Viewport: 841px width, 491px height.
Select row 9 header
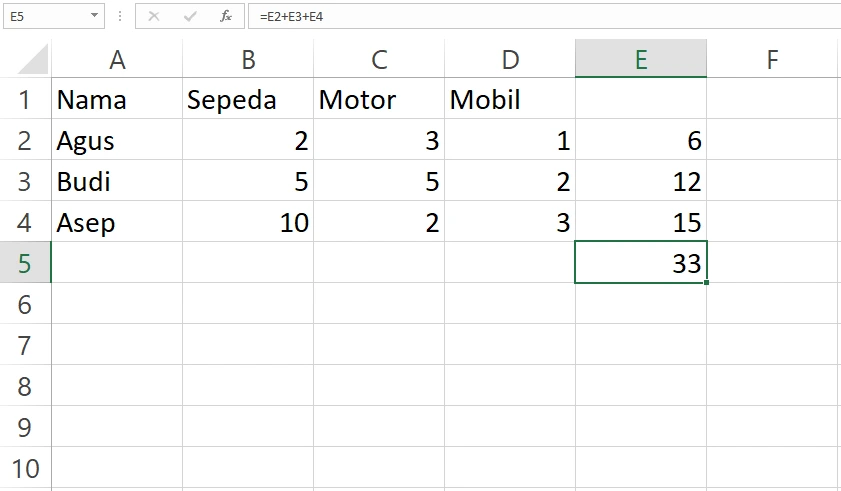click(25, 427)
